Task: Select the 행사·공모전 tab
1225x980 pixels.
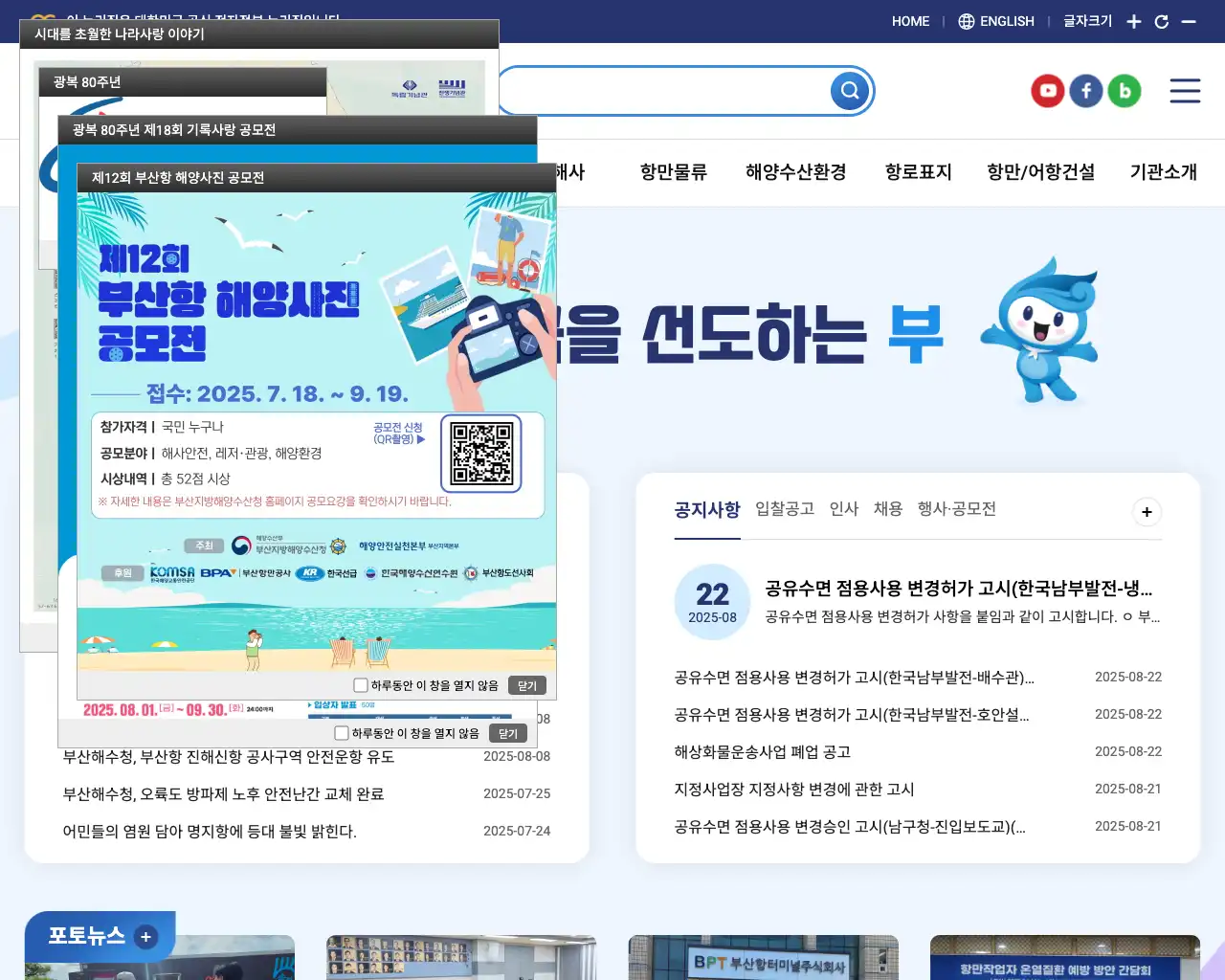Action: [x=957, y=509]
